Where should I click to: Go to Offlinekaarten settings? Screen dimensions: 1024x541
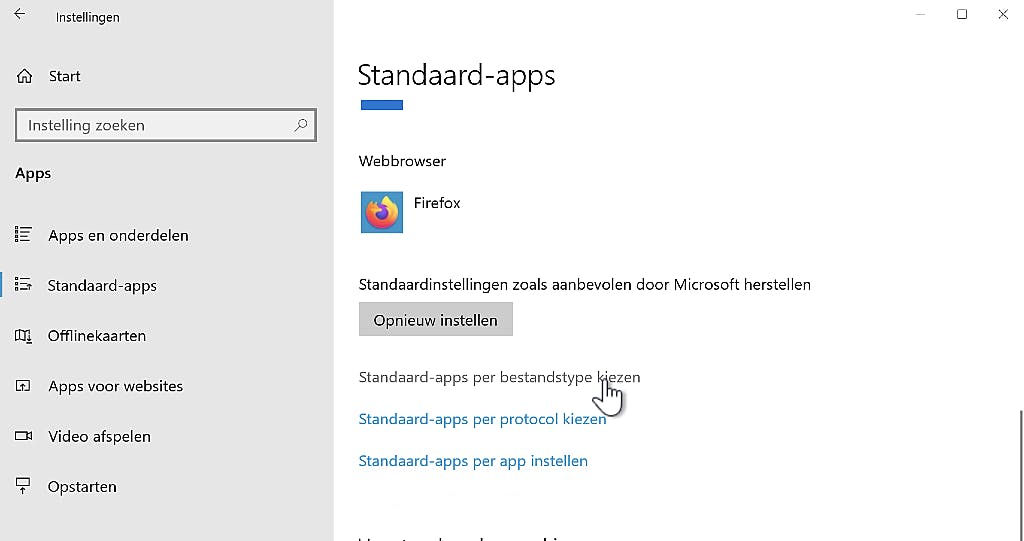pyautogui.click(x=97, y=336)
